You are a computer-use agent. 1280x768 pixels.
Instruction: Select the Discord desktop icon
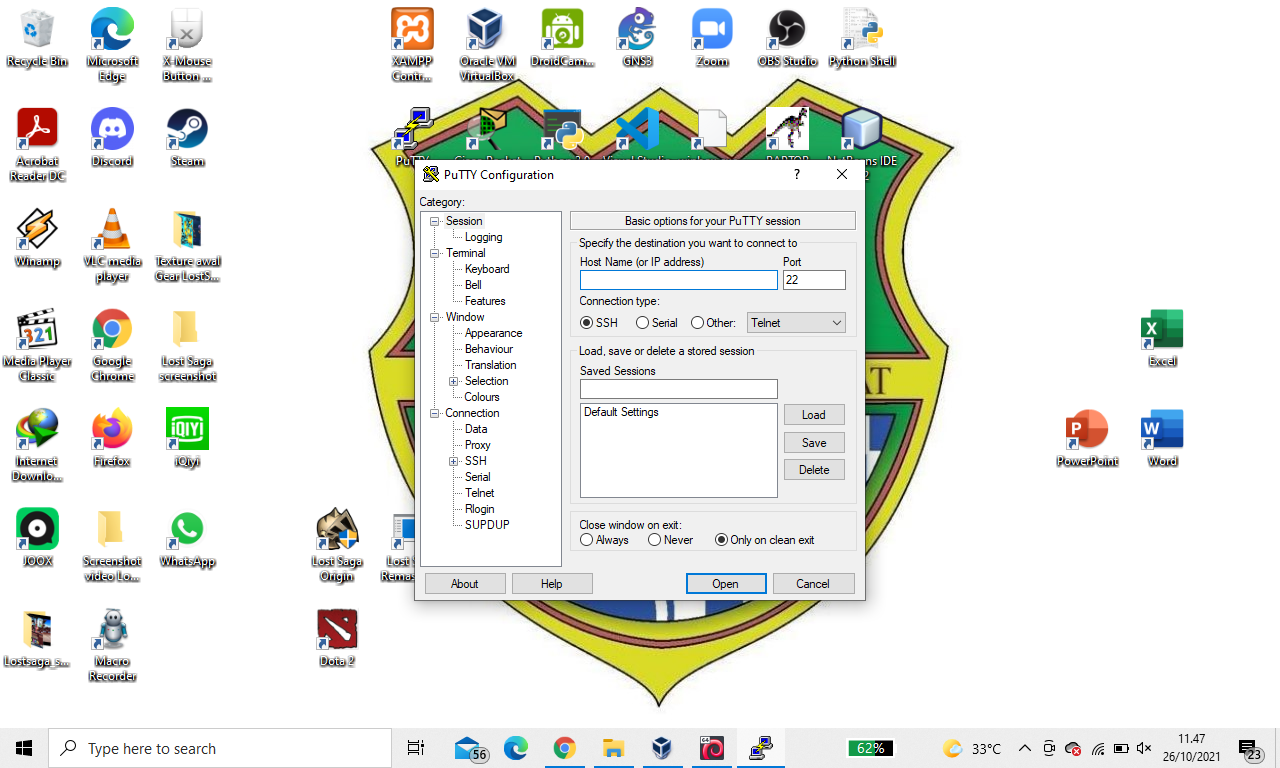[112, 138]
